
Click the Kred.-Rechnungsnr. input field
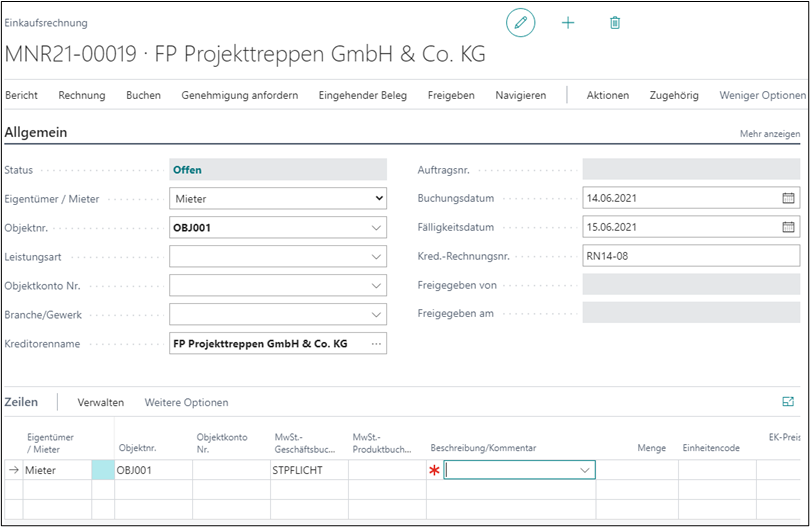tap(690, 256)
